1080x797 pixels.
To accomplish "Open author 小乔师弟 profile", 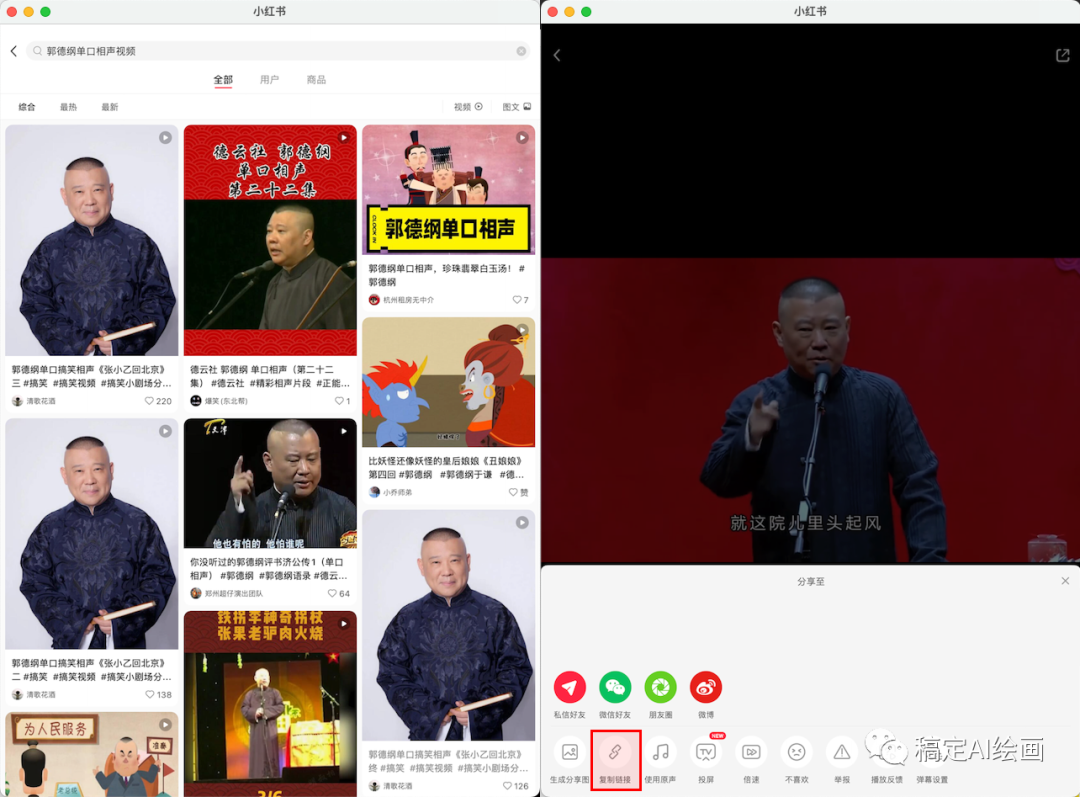I will (391, 492).
